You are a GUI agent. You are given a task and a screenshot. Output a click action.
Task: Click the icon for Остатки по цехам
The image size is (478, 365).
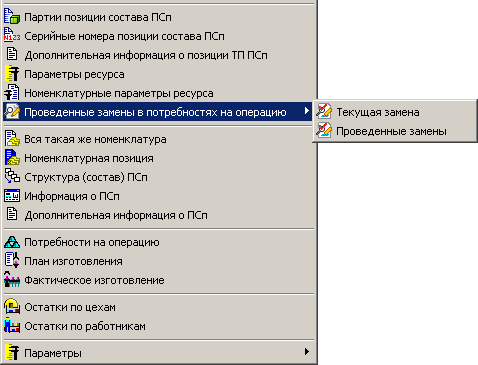[x=12, y=307]
